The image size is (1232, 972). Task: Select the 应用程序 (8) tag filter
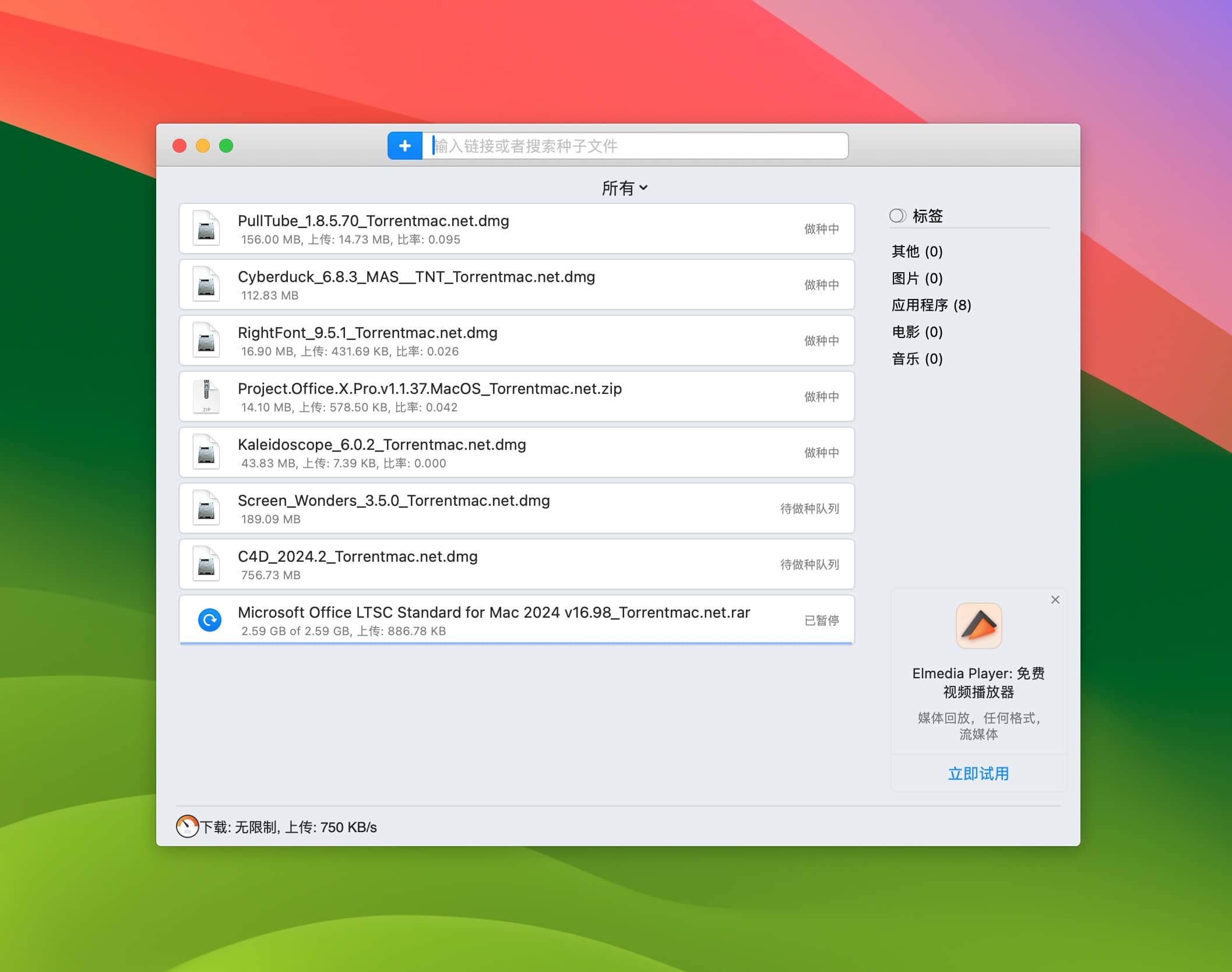931,305
